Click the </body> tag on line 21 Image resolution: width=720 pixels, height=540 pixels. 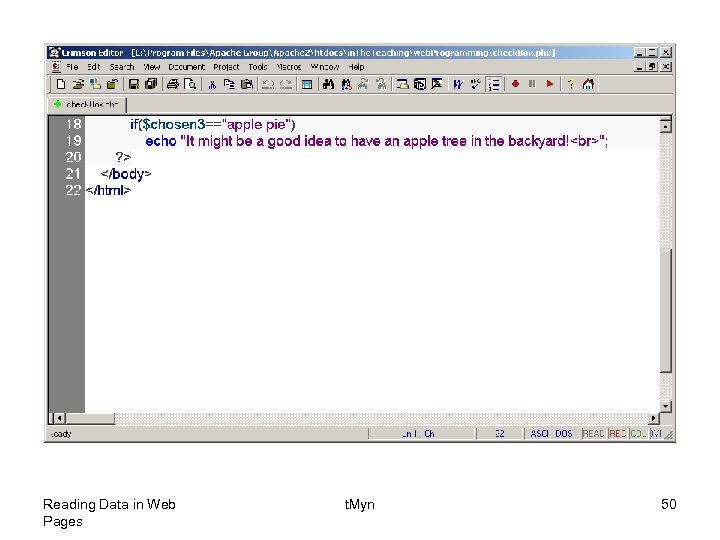pos(126,174)
